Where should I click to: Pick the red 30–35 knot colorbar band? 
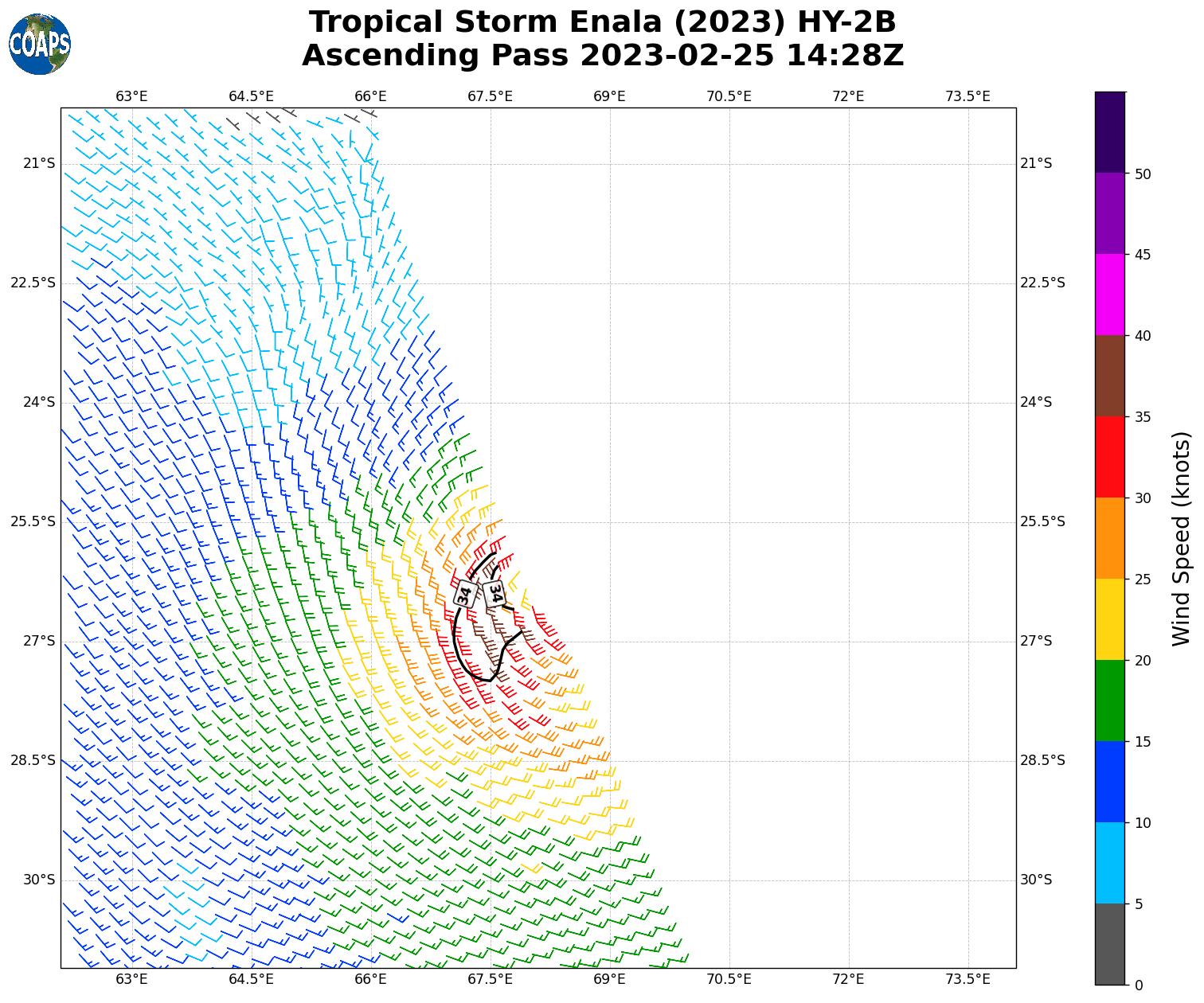pos(1110,457)
